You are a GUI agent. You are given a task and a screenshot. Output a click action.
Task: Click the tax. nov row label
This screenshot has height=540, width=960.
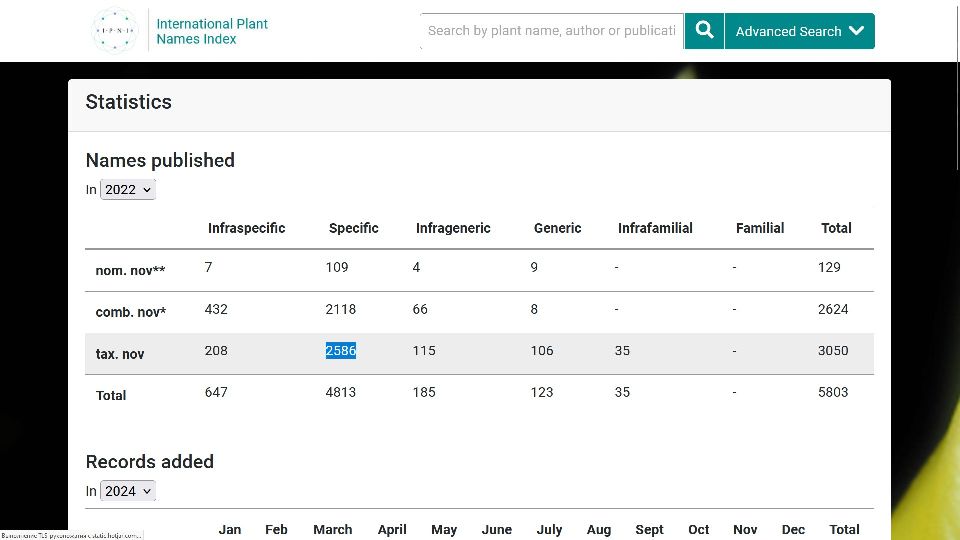pos(120,354)
